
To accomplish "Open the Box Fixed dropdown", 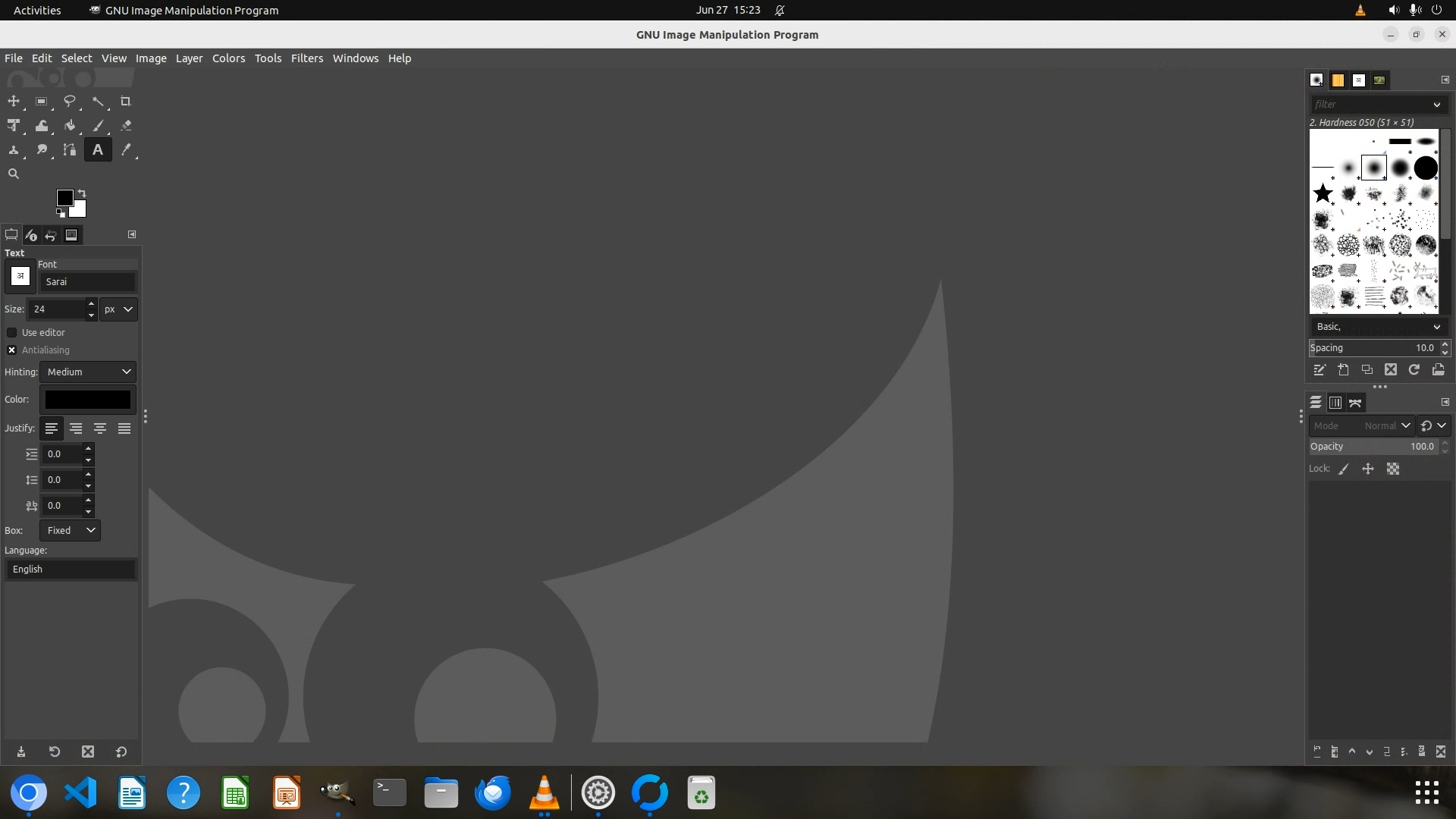I will click(x=71, y=531).
